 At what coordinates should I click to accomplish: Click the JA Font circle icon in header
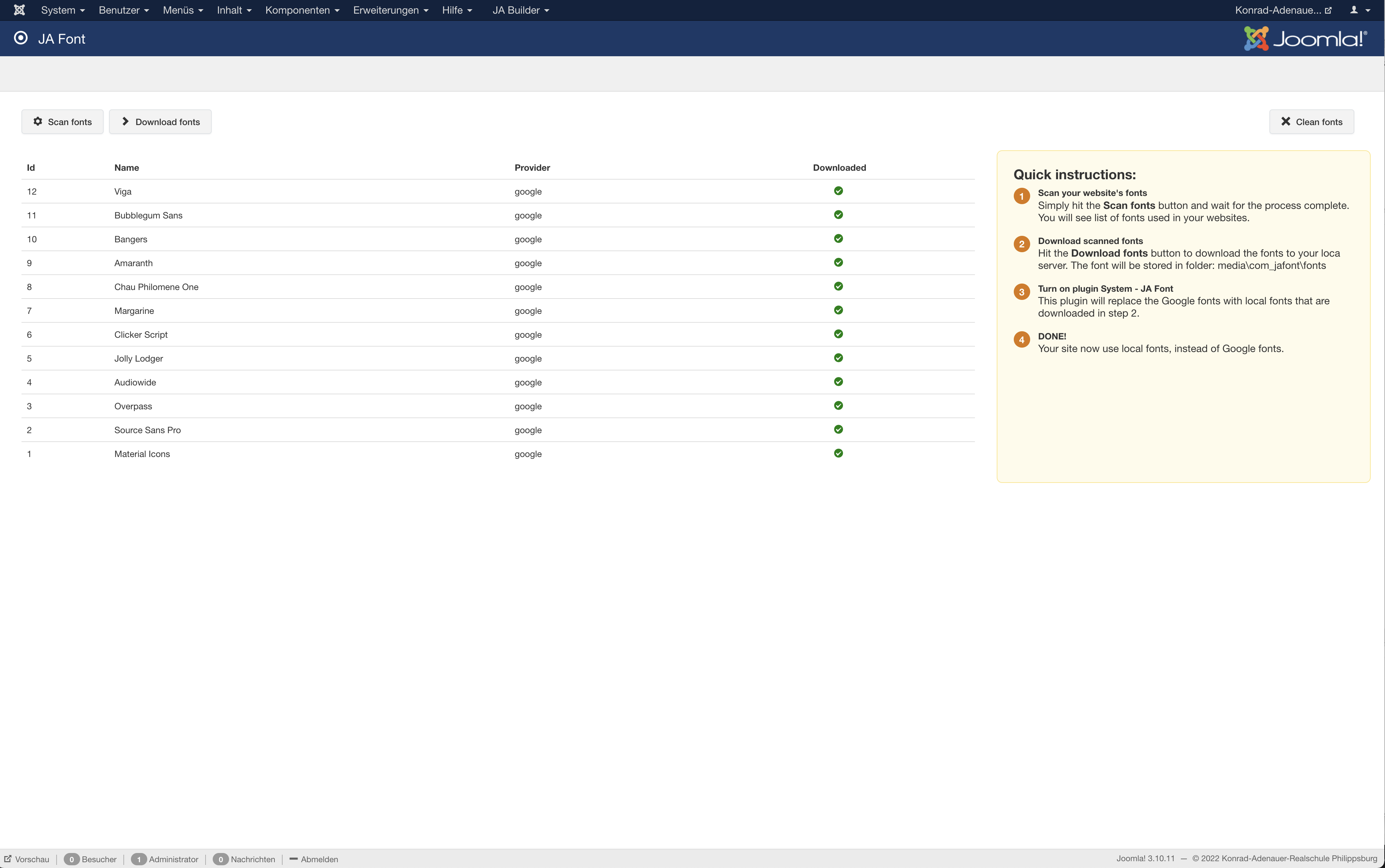coord(21,38)
